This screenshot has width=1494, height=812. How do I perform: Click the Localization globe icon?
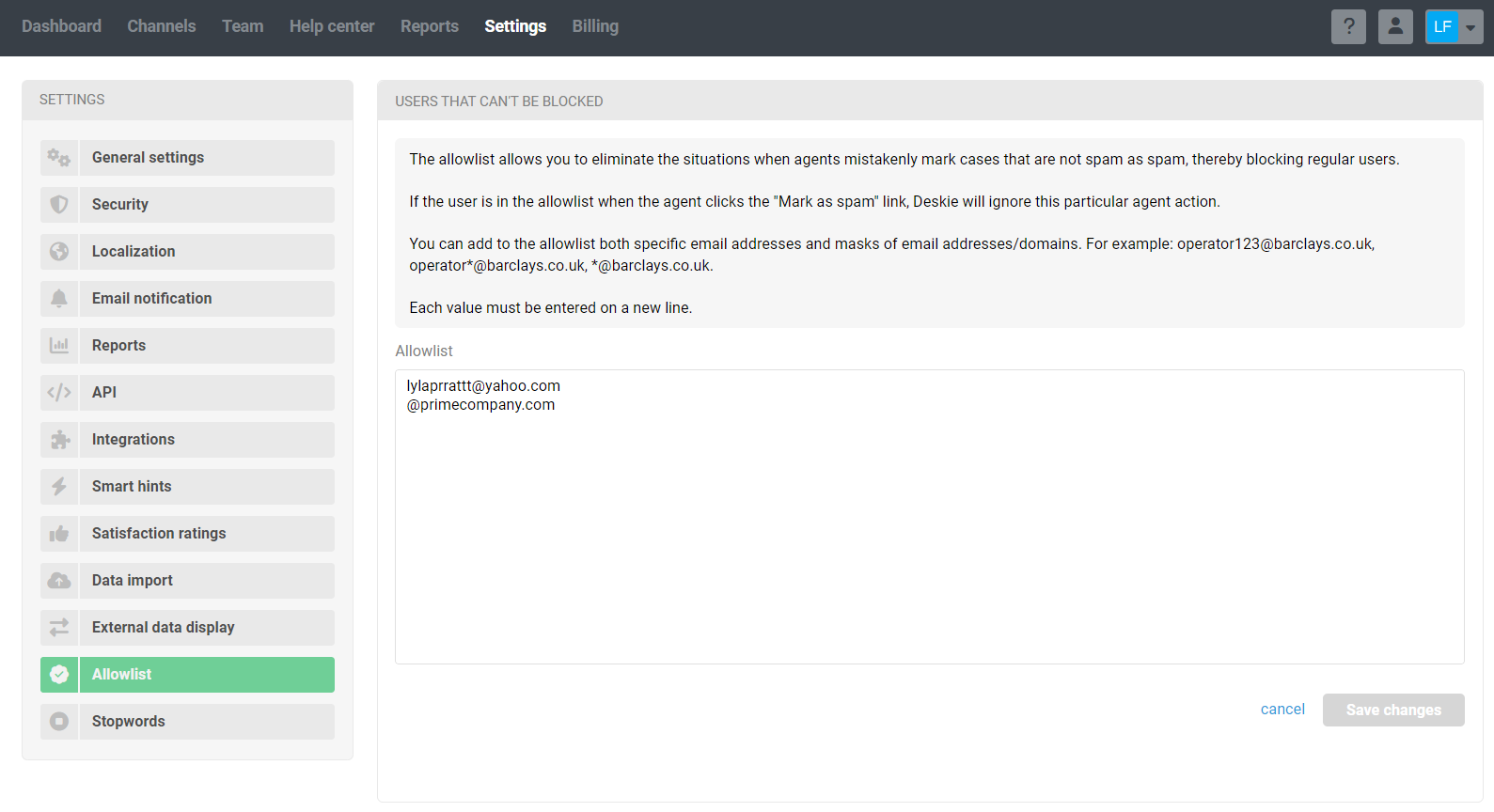[59, 252]
